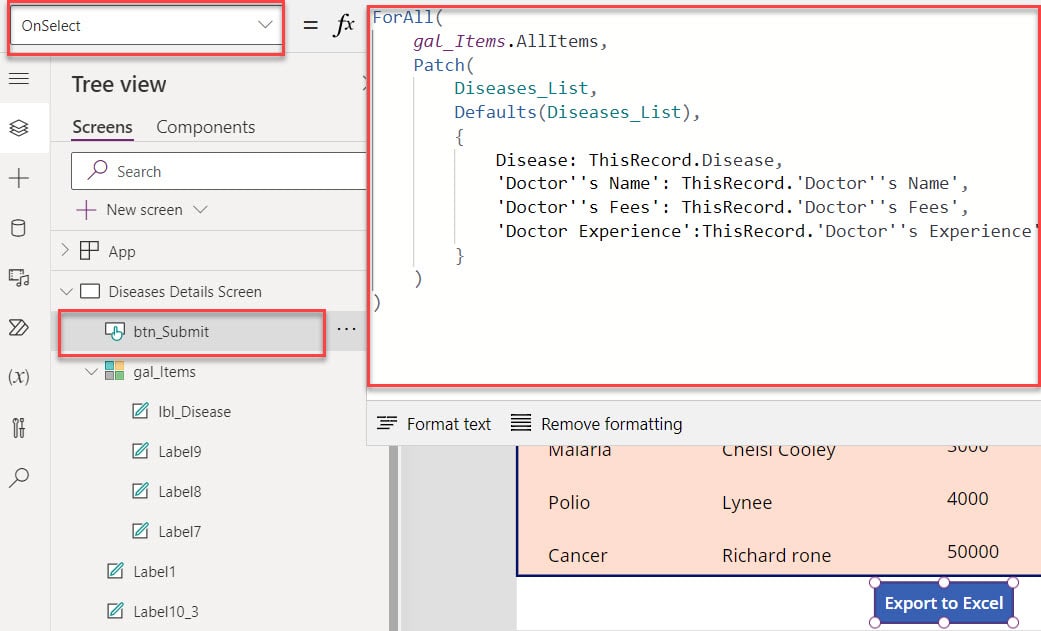Click the Tree view search field
The image size is (1041, 631).
pos(219,171)
